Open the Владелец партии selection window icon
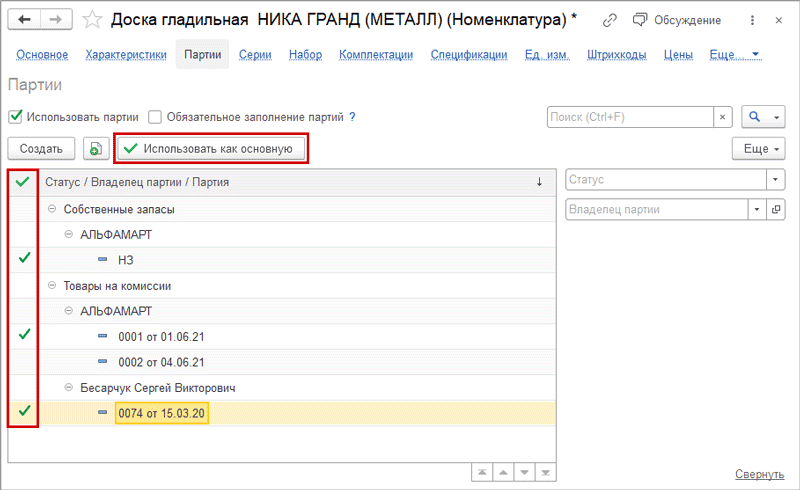 click(776, 210)
